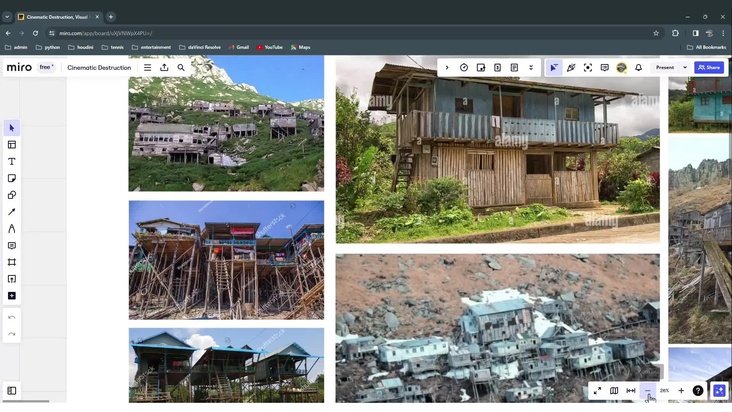Select the Frame tool
Screen dimensions: 732x412
click(x=12, y=262)
